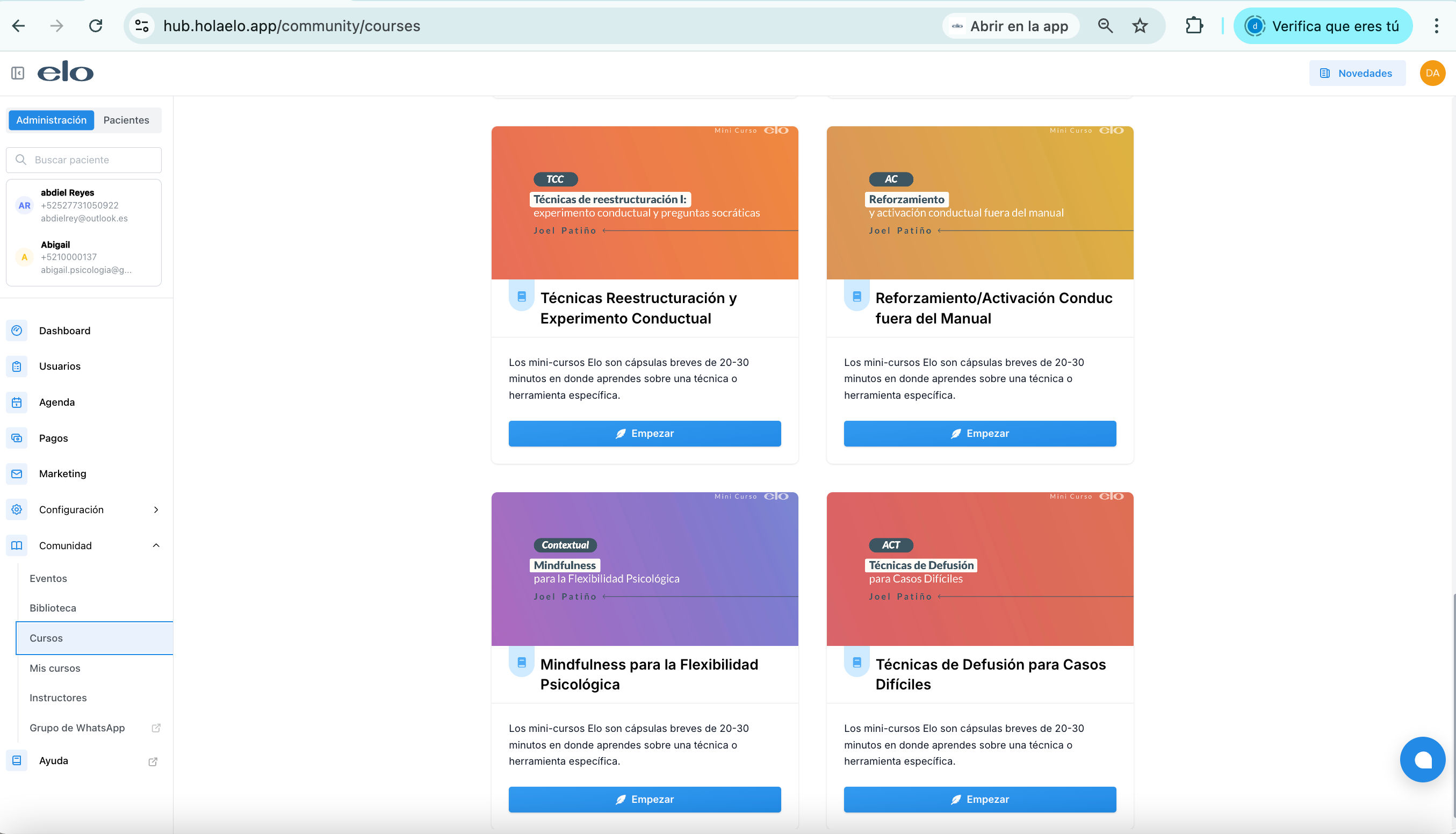Open the Chrome three-dot menu
Viewport: 1456px width, 834px height.
(1436, 26)
